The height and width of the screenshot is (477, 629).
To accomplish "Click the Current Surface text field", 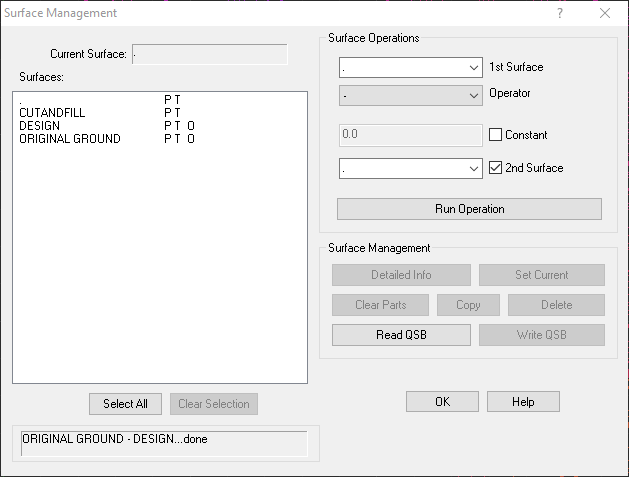I will pyautogui.click(x=209, y=54).
